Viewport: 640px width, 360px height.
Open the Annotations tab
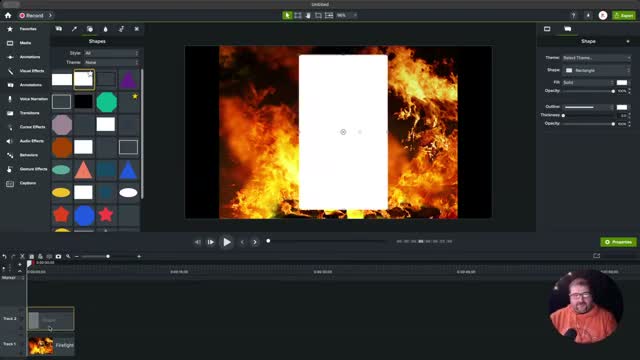pos(24,85)
